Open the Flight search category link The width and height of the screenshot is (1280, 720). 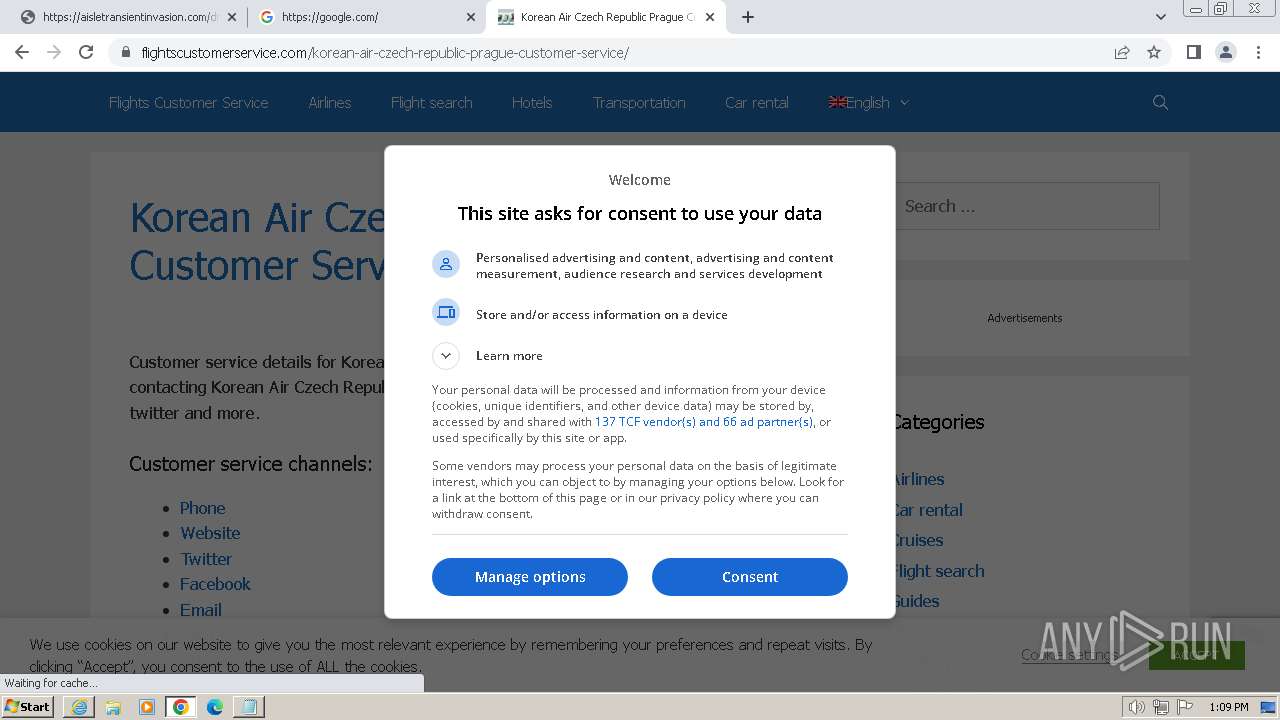[938, 571]
